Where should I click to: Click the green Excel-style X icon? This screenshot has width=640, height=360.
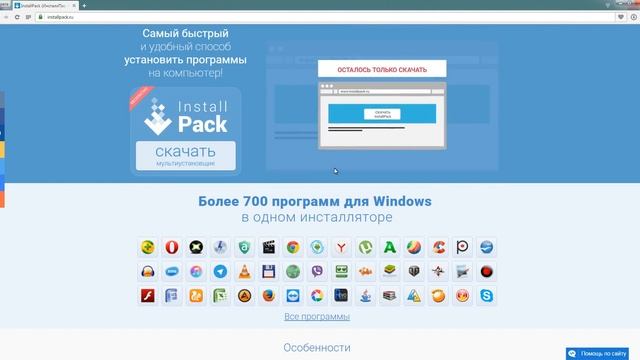[220, 296]
